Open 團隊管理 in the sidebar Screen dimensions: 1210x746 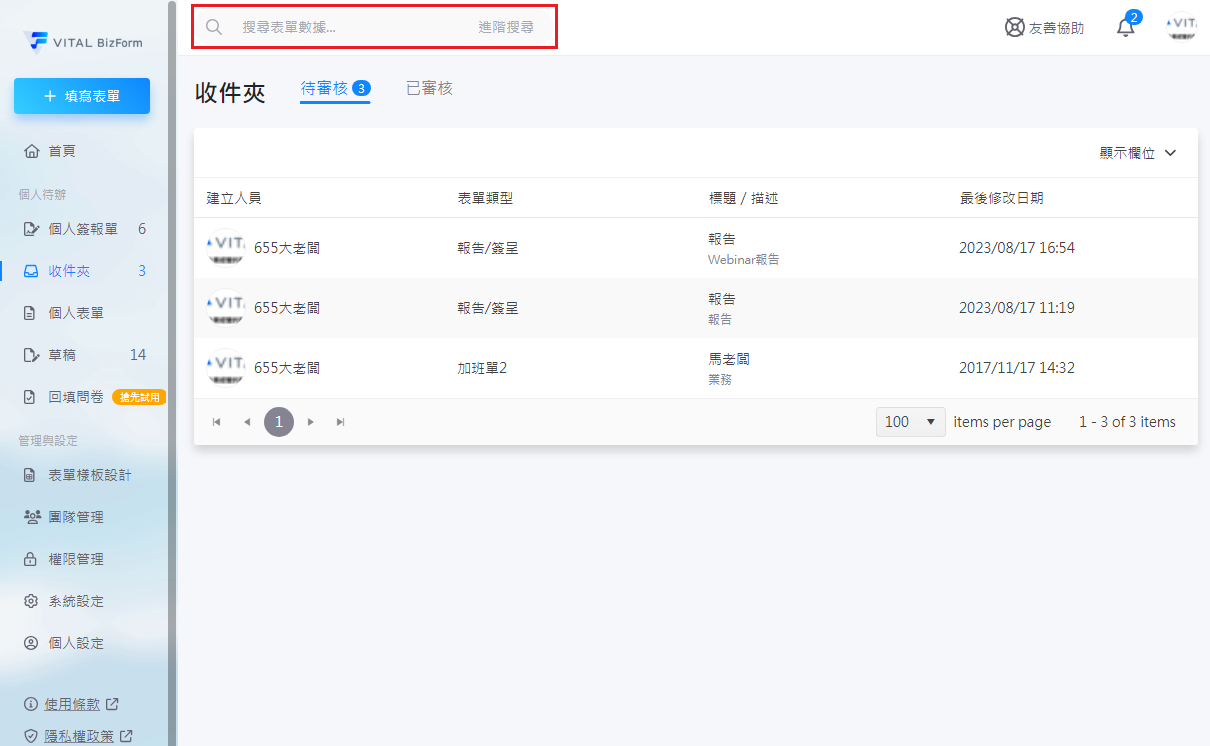tap(76, 517)
